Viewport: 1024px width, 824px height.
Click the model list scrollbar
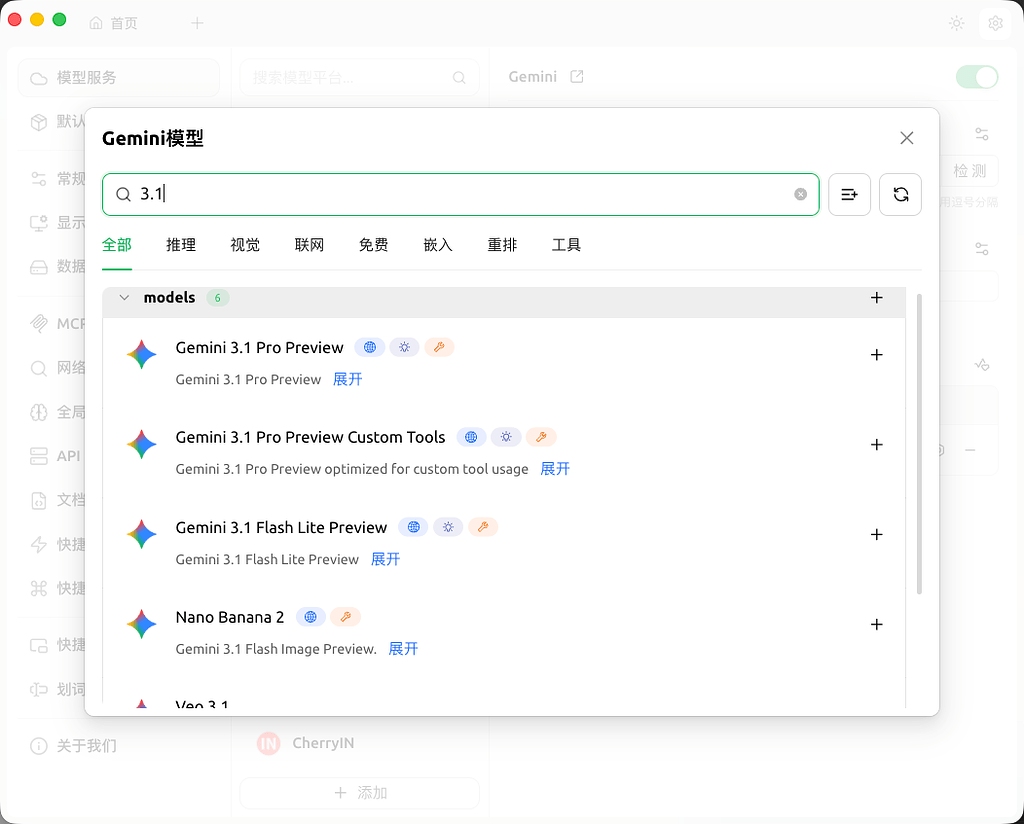(919, 444)
